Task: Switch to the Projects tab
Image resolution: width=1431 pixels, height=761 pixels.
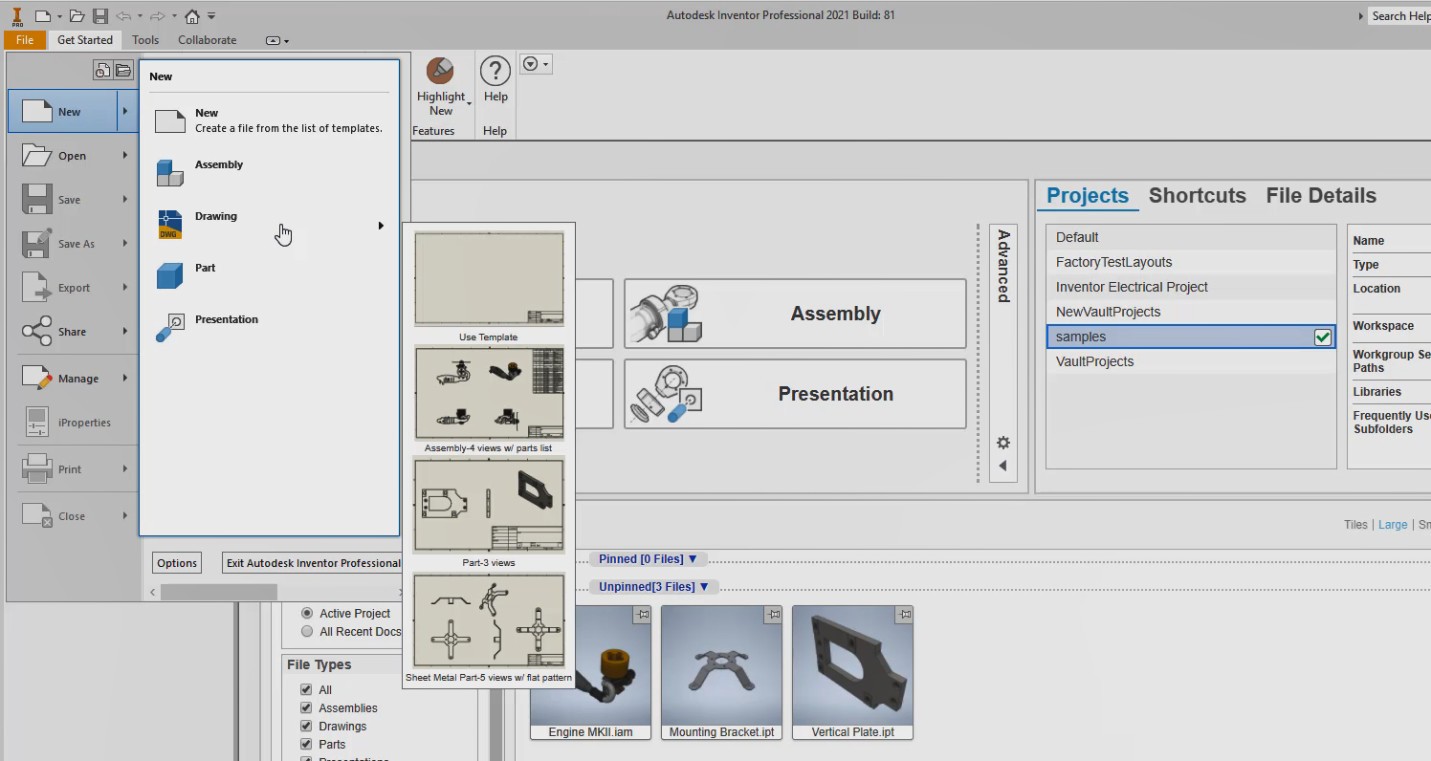Action: click(x=1087, y=196)
